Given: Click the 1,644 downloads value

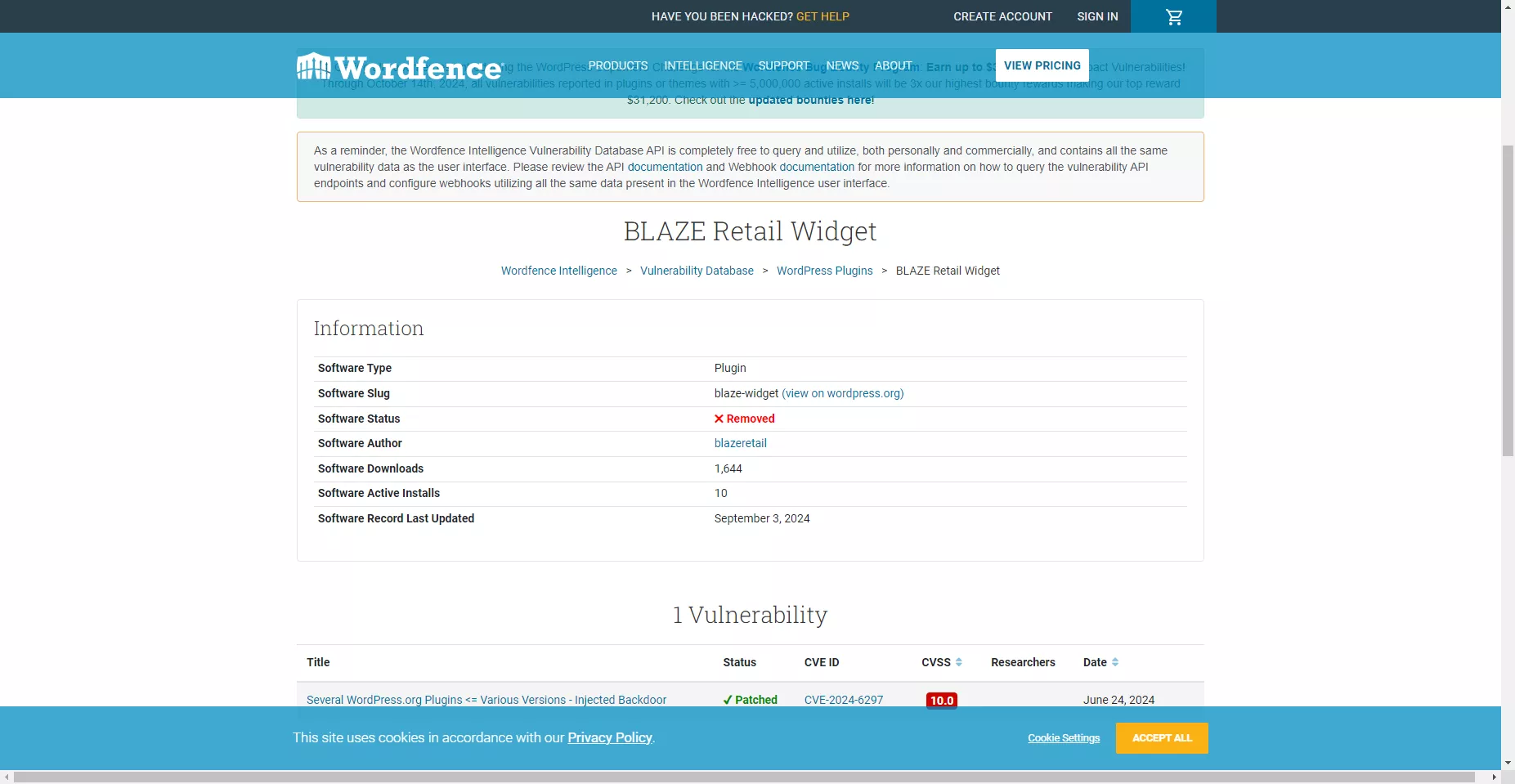Looking at the screenshot, I should [x=728, y=468].
